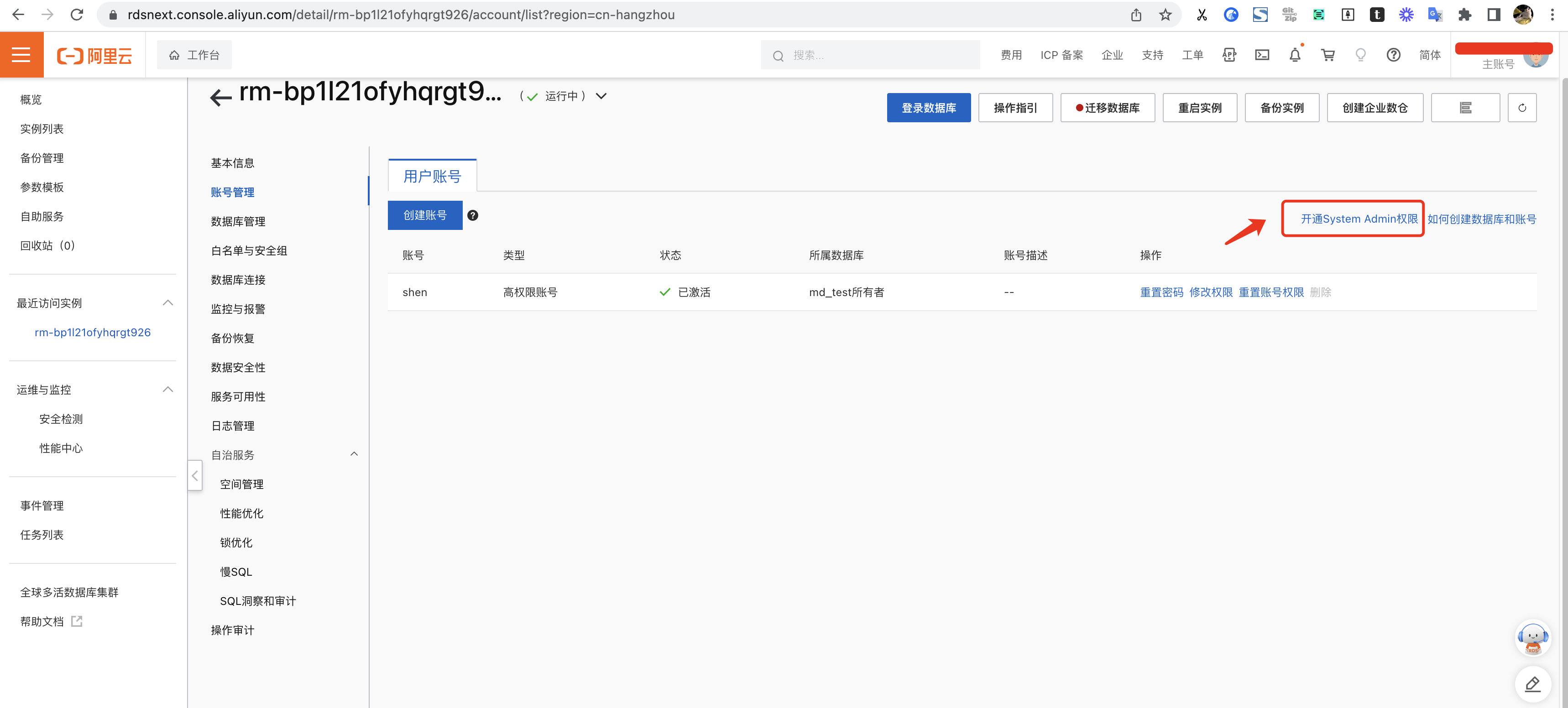Switch to the 用户账号 tab

pyautogui.click(x=432, y=177)
